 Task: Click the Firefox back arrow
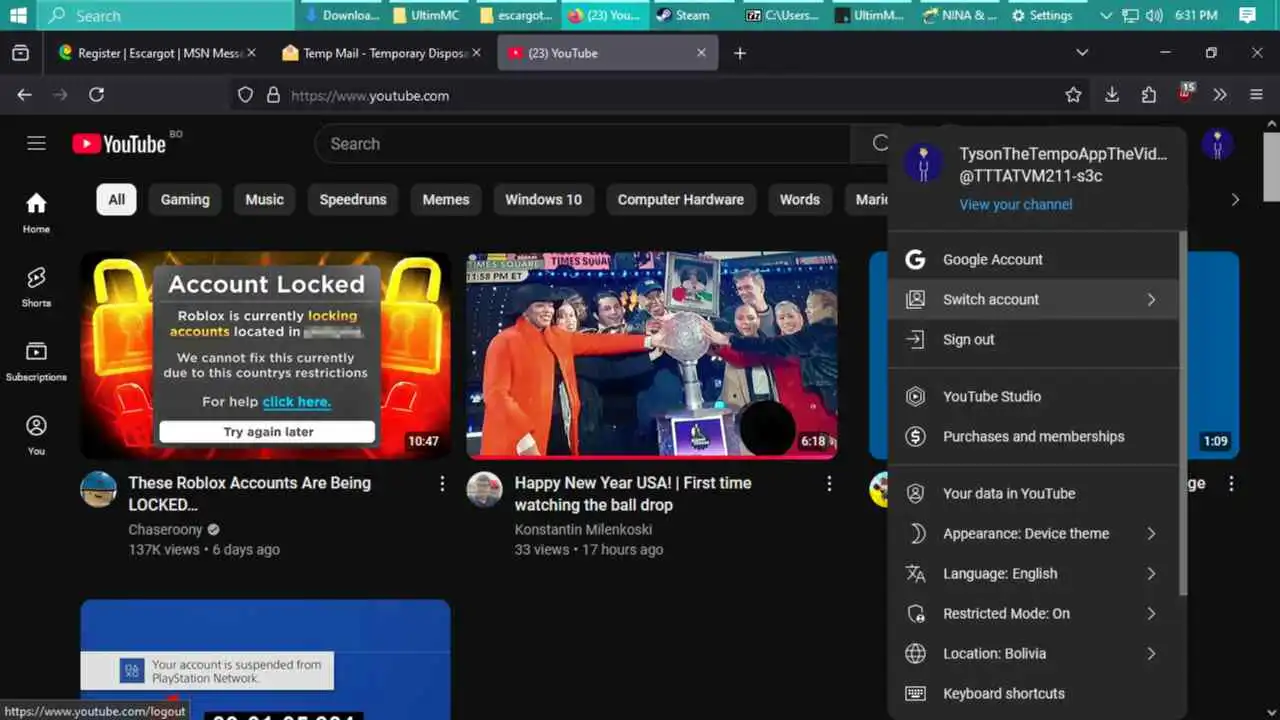coord(24,95)
